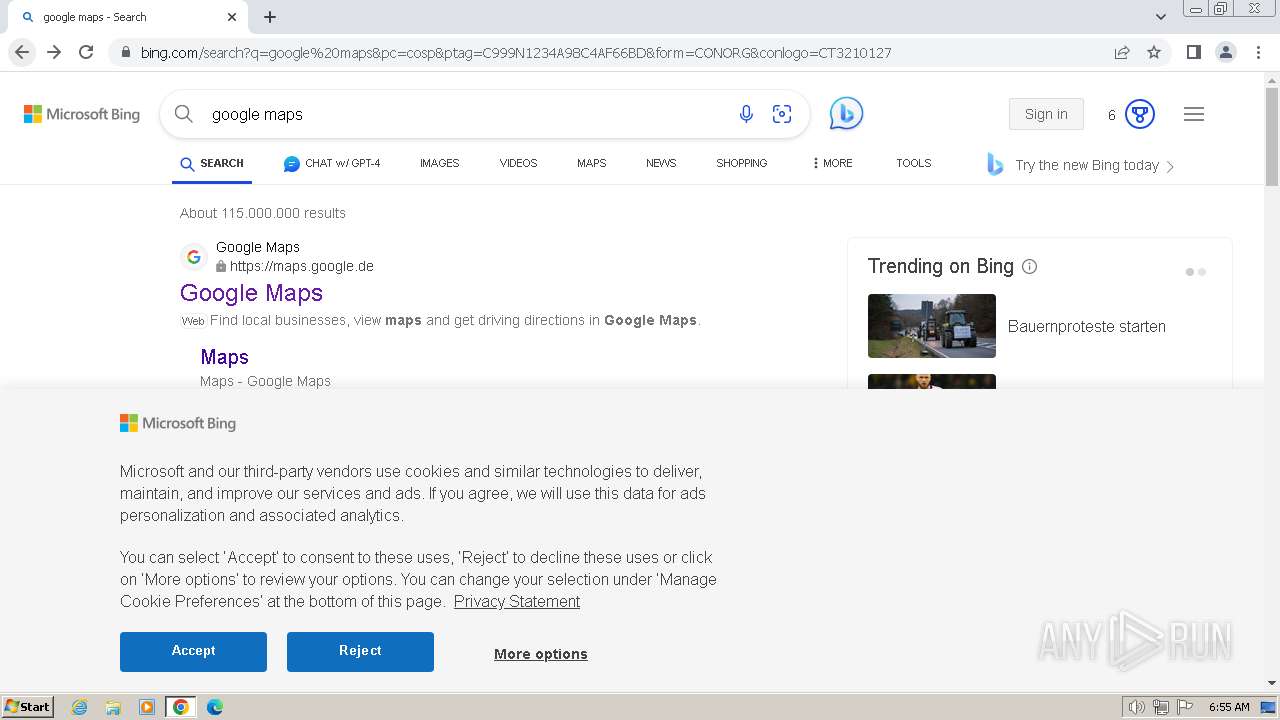This screenshot has height=720, width=1280.
Task: Open the Privacy Statement link
Action: pyautogui.click(x=517, y=601)
